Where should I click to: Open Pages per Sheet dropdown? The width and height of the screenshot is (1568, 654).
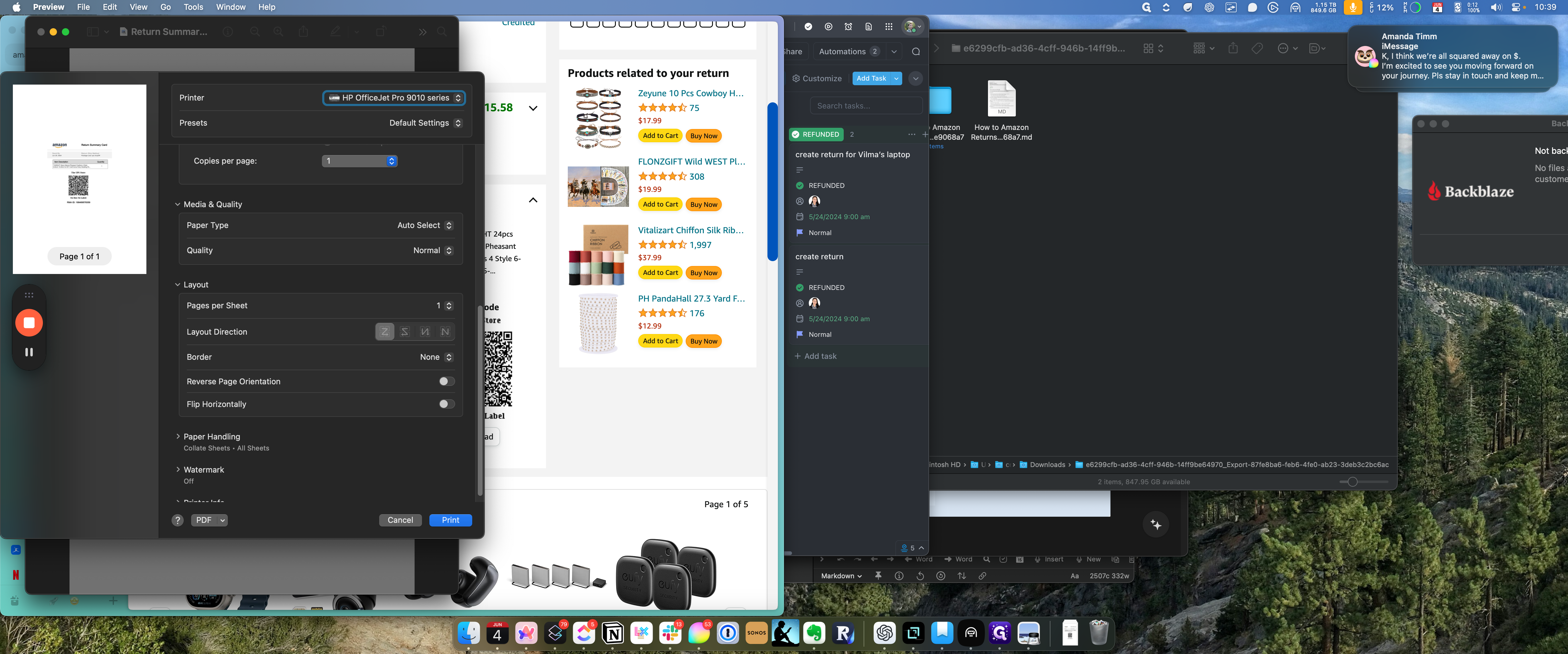click(444, 306)
